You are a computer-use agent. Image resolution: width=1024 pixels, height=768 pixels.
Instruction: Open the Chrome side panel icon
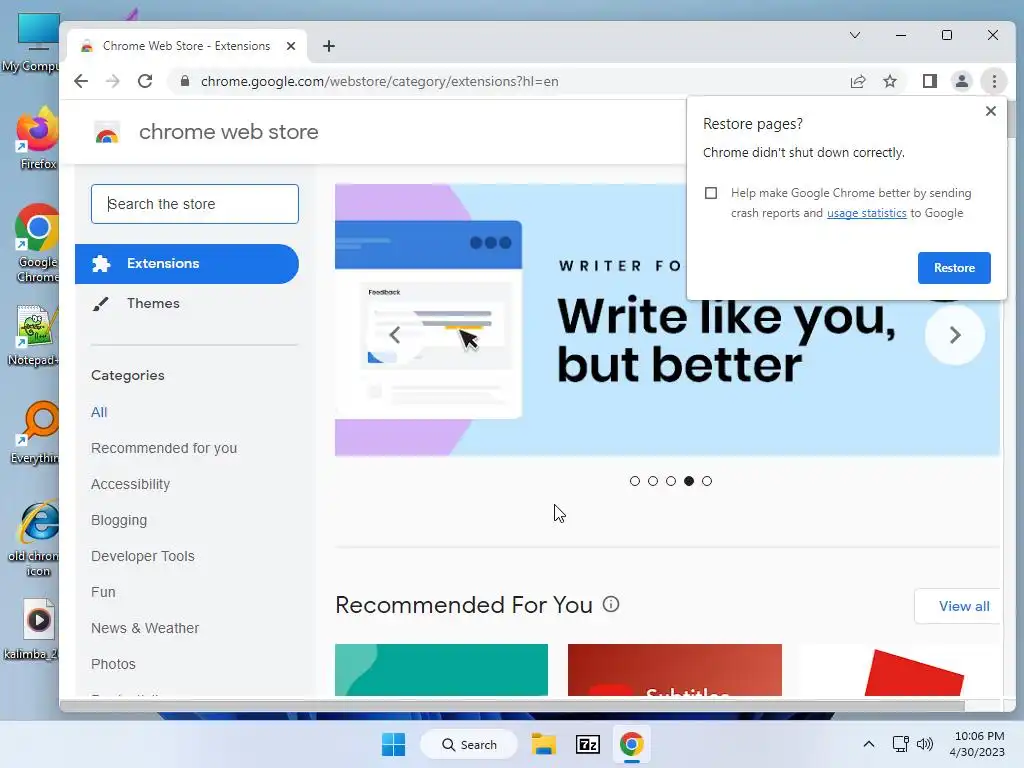[930, 81]
